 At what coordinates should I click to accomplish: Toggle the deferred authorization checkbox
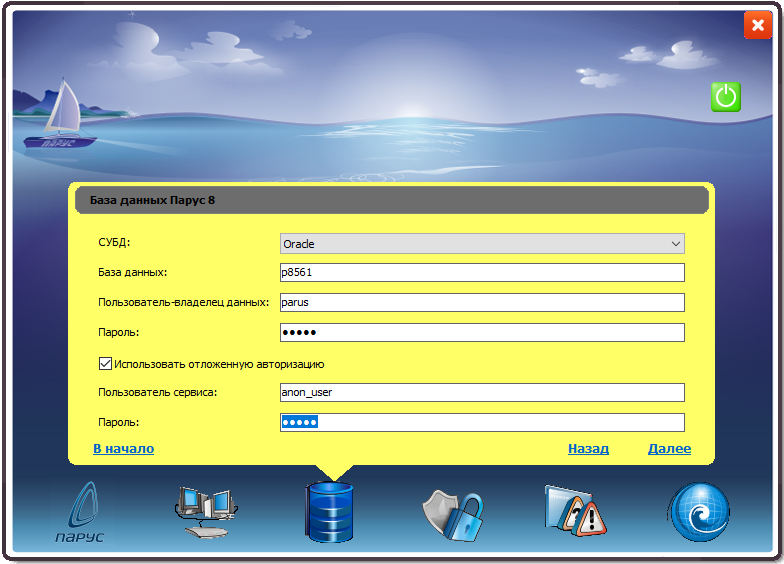105,364
